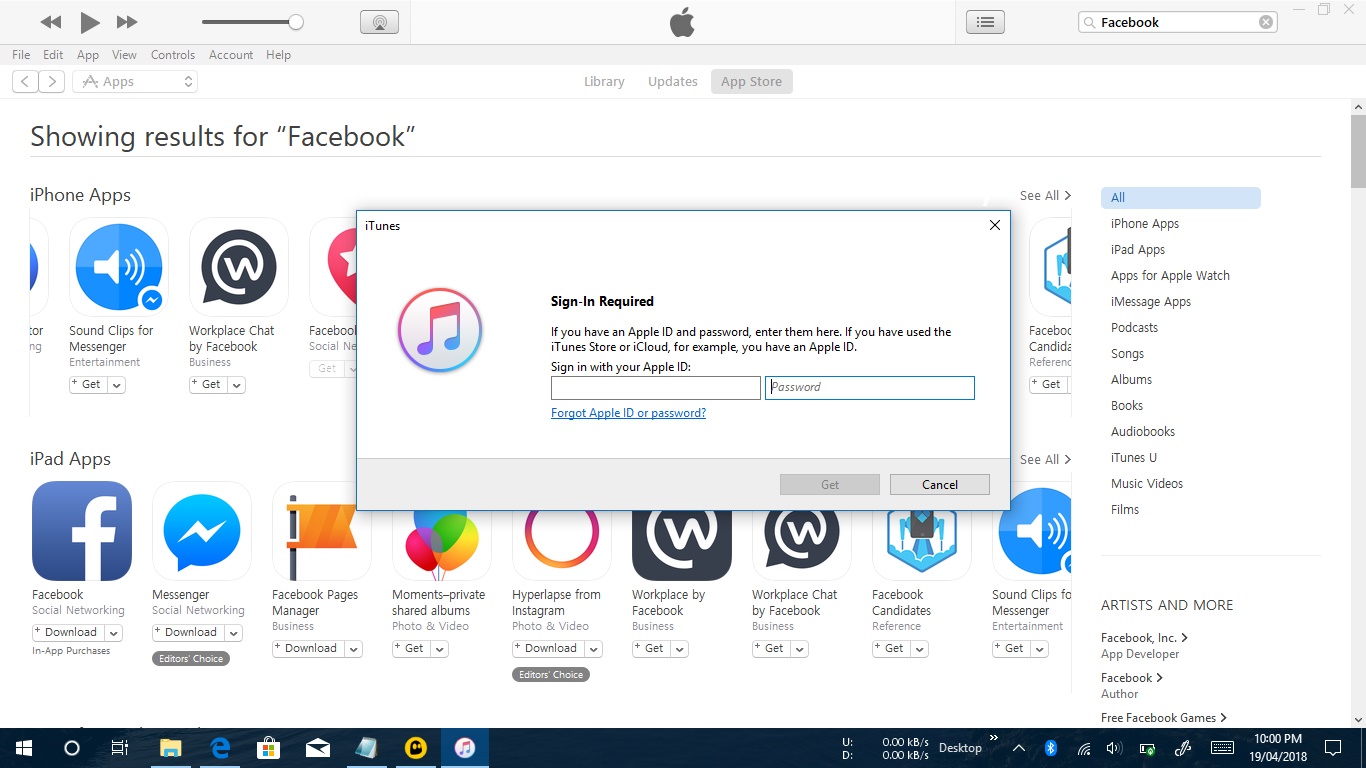Click the back navigation arrow
Viewport: 1366px width, 768px height.
(25, 82)
